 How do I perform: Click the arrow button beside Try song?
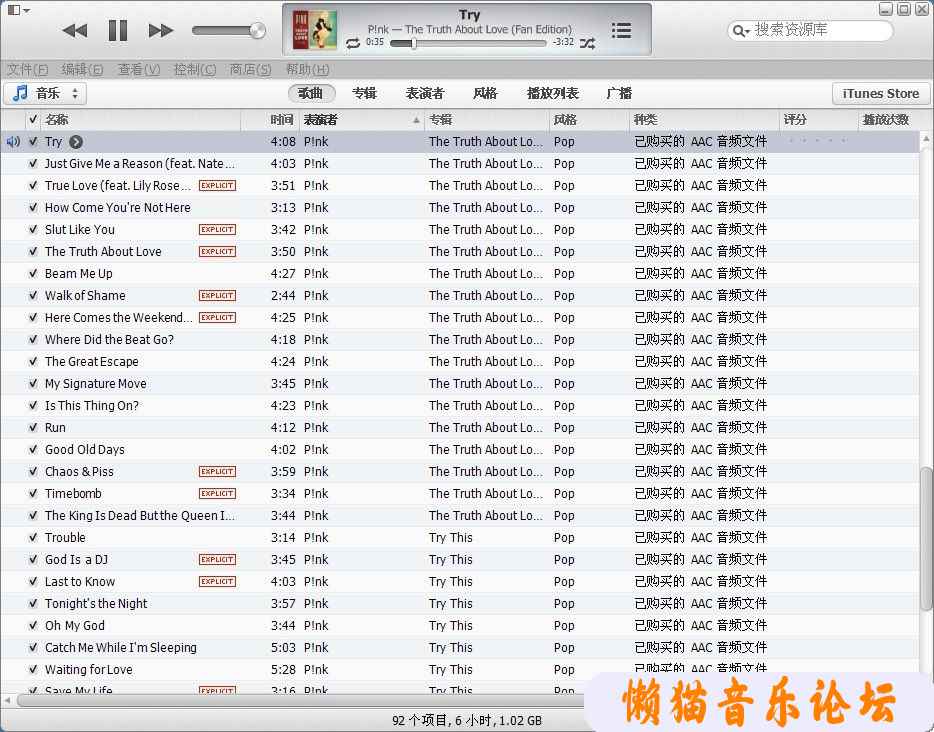(76, 142)
